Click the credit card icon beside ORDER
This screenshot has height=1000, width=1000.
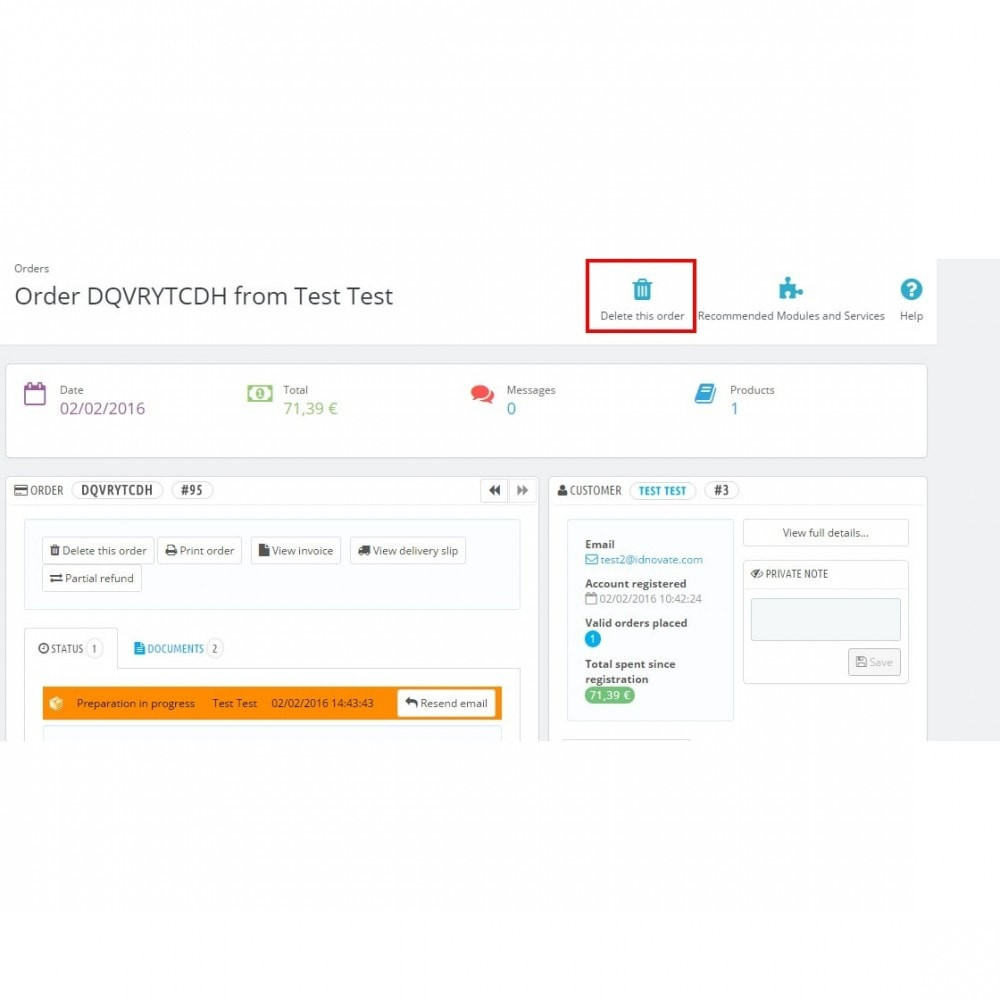coord(20,490)
